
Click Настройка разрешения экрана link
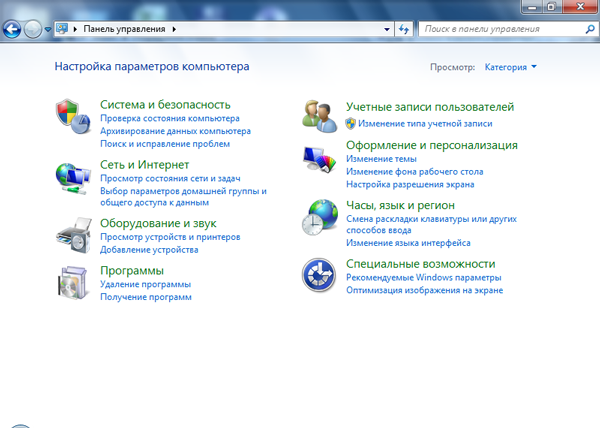tap(410, 185)
